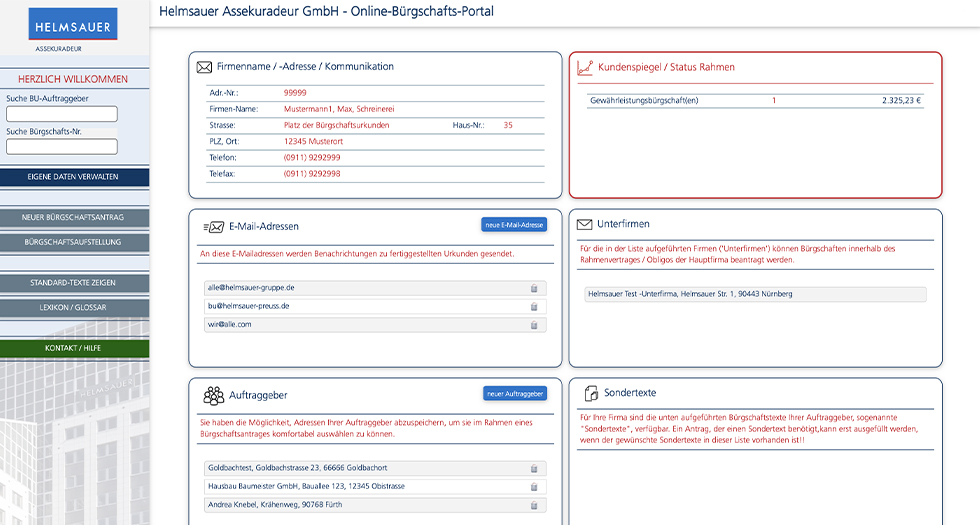Viewport: 980px width, 525px height.
Task: Delete the wir@alle.com email via trash icon
Action: point(534,325)
